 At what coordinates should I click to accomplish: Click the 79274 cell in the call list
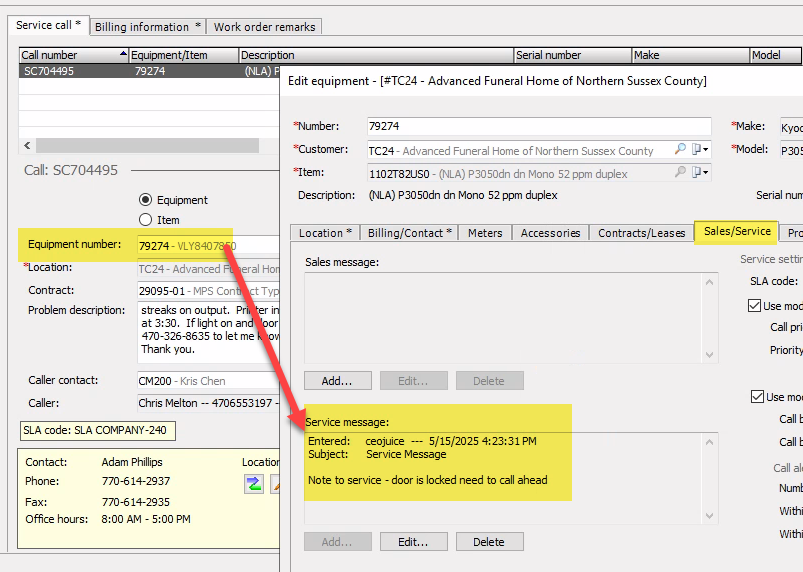(150, 71)
